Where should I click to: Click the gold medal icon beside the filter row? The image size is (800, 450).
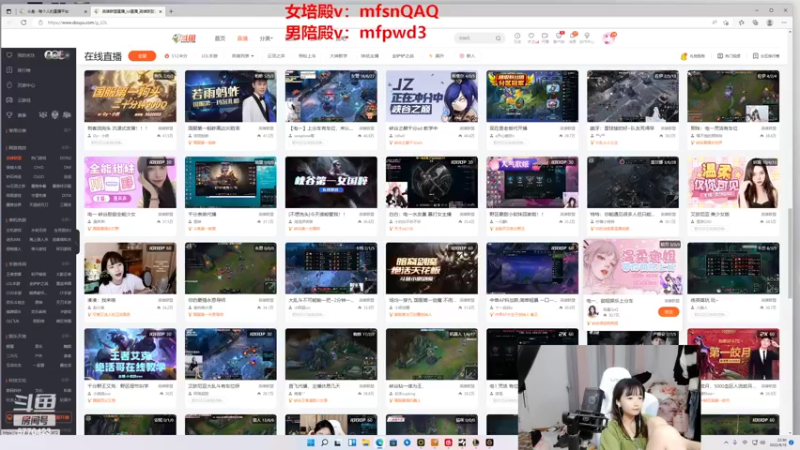(684, 56)
